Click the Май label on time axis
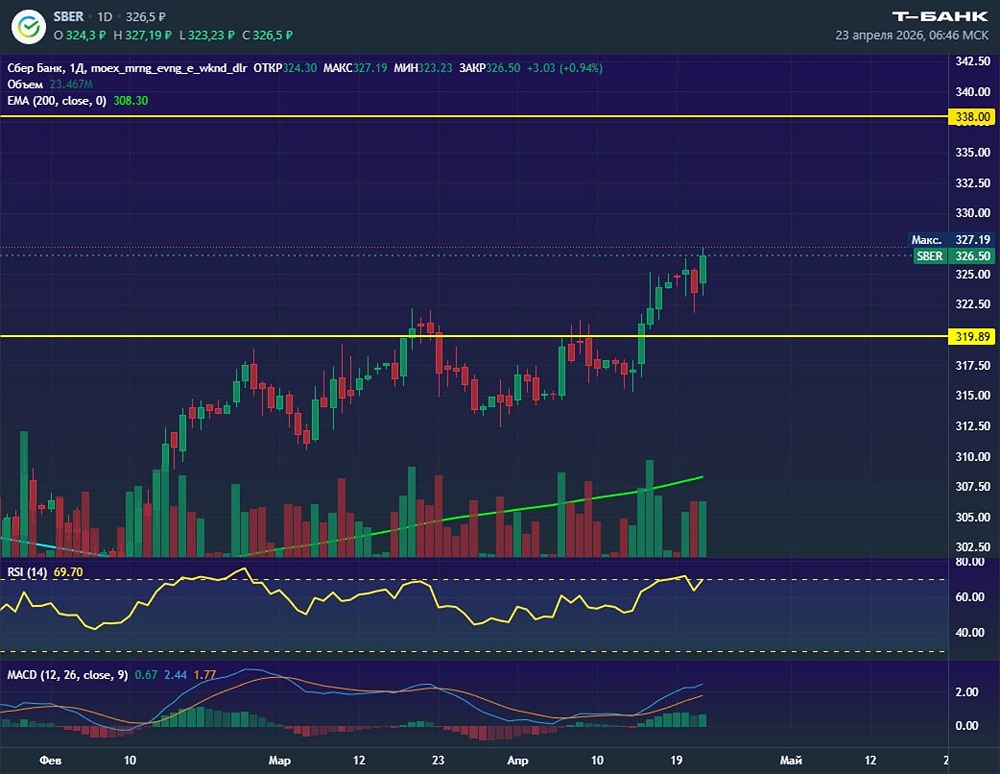1000x774 pixels. (x=790, y=760)
